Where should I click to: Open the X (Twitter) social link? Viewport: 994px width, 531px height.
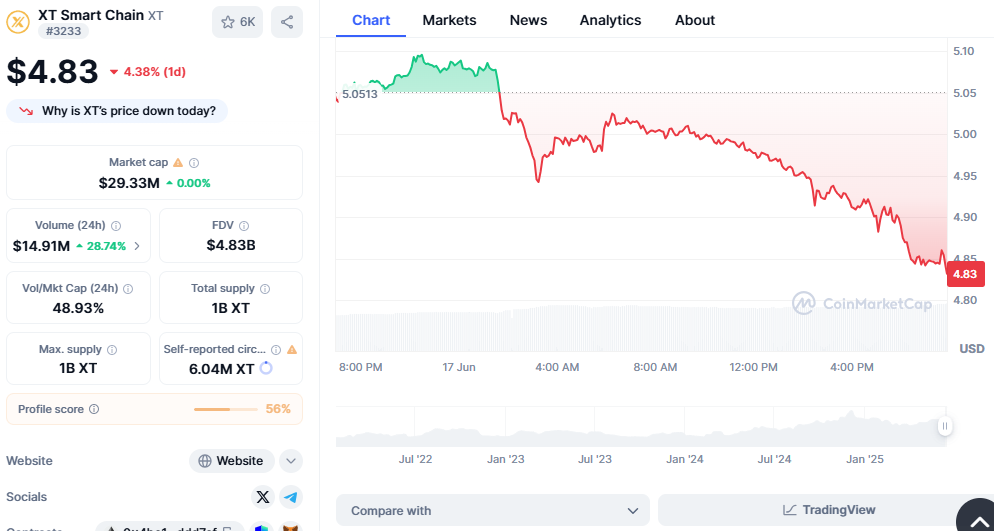pos(262,497)
